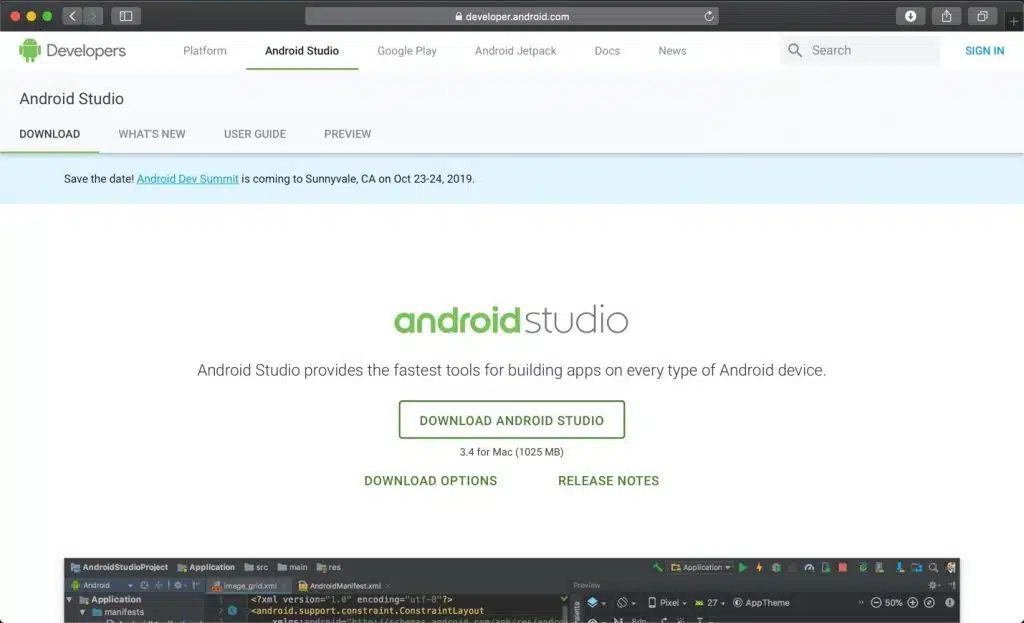The height and width of the screenshot is (623, 1024).
Task: Open the Android Dev Summit link
Action: click(187, 178)
